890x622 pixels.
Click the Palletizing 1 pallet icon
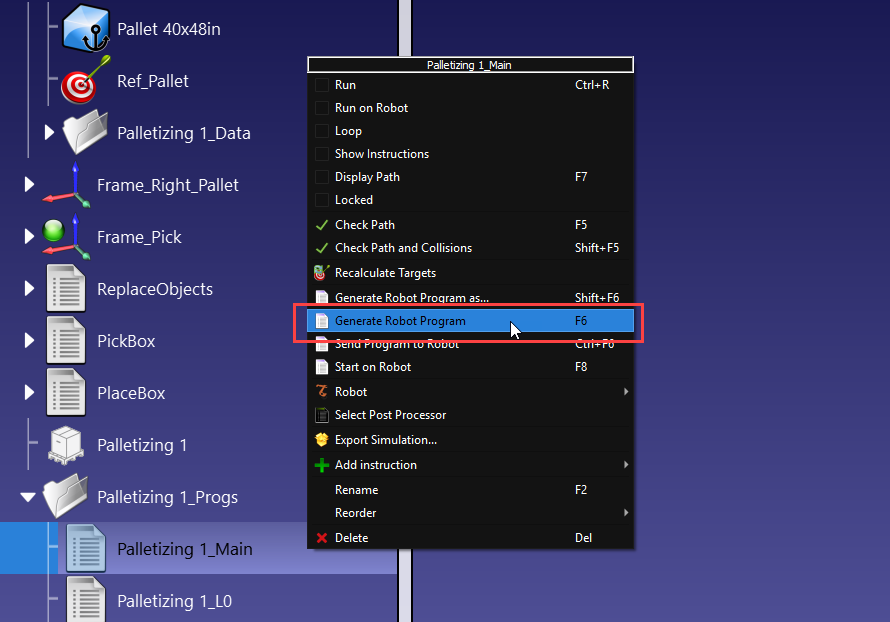[x=66, y=445]
